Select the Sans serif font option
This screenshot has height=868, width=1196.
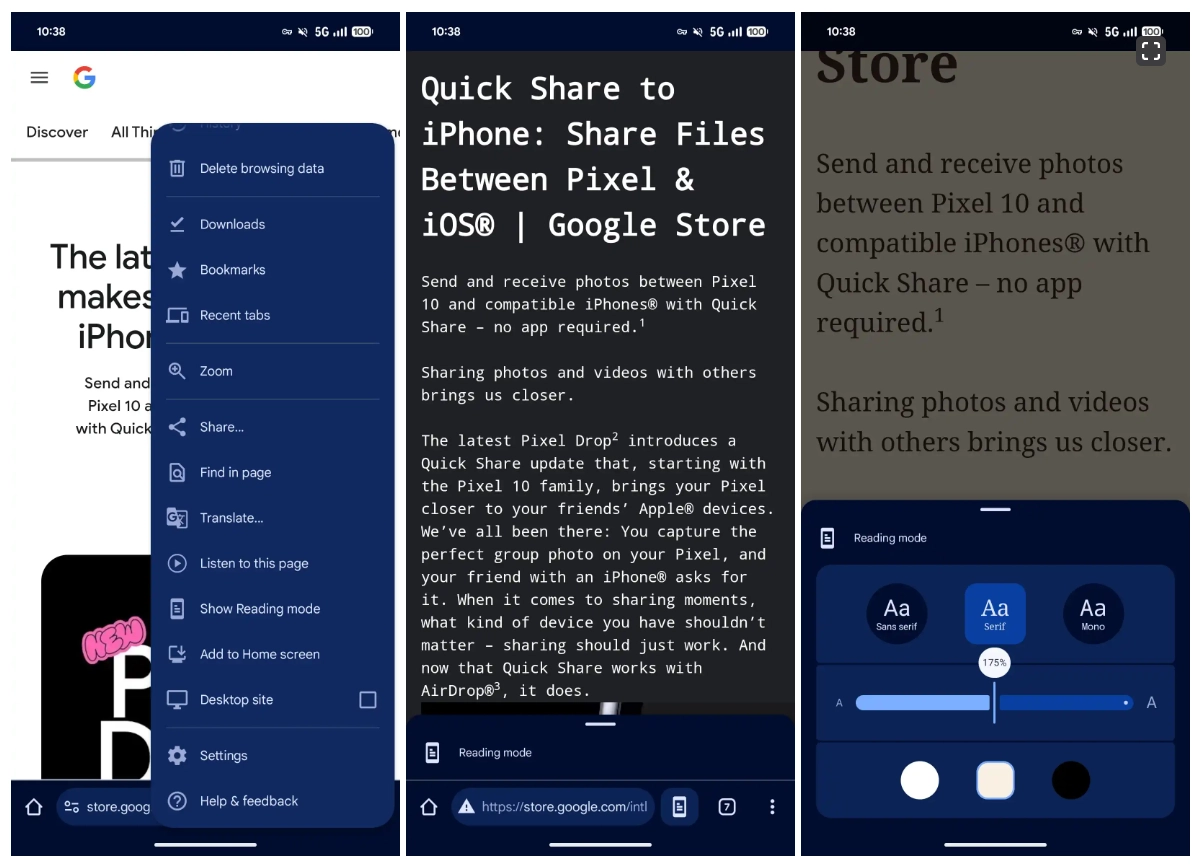click(x=896, y=613)
